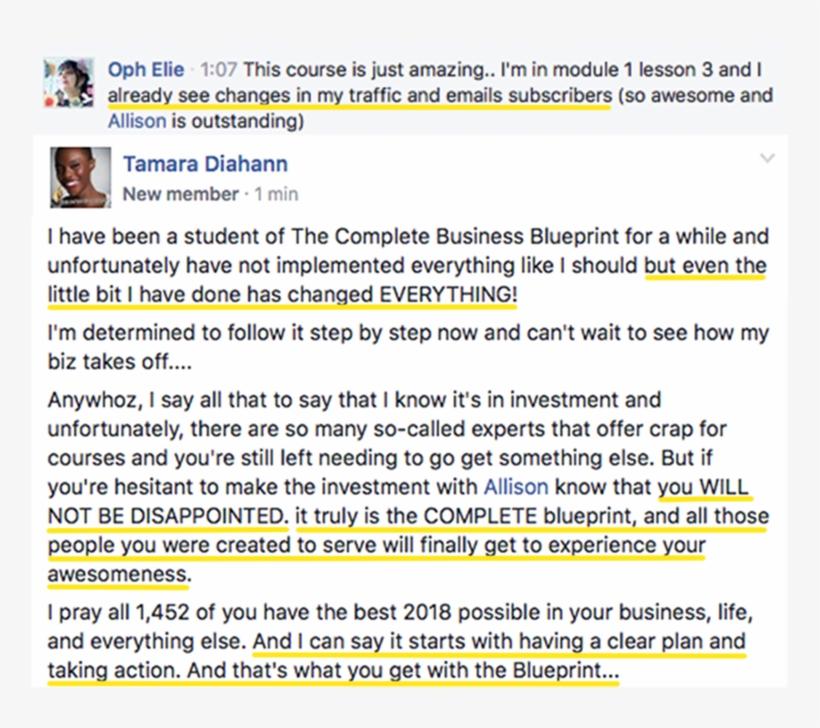This screenshot has height=728, width=820.
Task: Click the word 'Anywhoz' in the post
Action: 95,400
